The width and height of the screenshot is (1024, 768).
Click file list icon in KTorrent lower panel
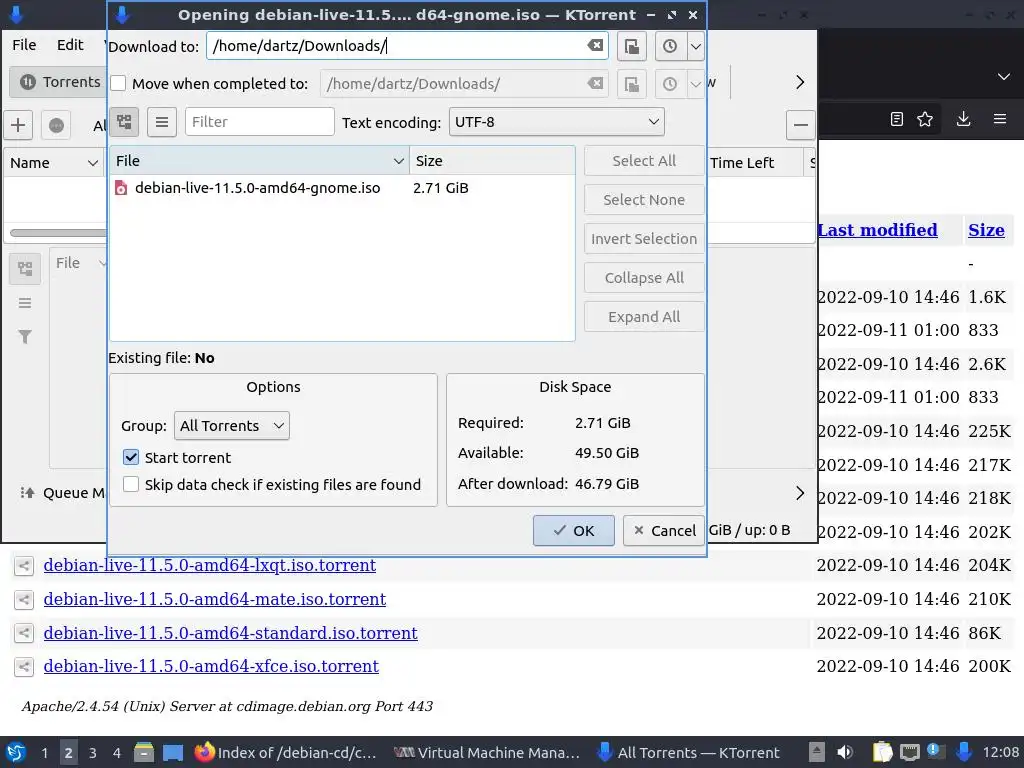tap(25, 303)
